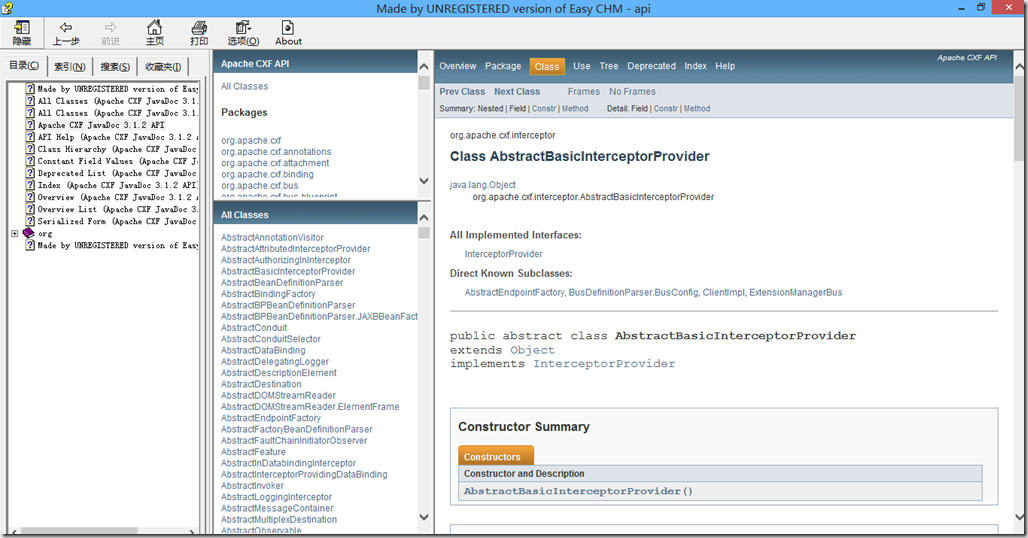Open the ClientImpl subclass link
The width and height of the screenshot is (1028, 538).
tap(723, 292)
